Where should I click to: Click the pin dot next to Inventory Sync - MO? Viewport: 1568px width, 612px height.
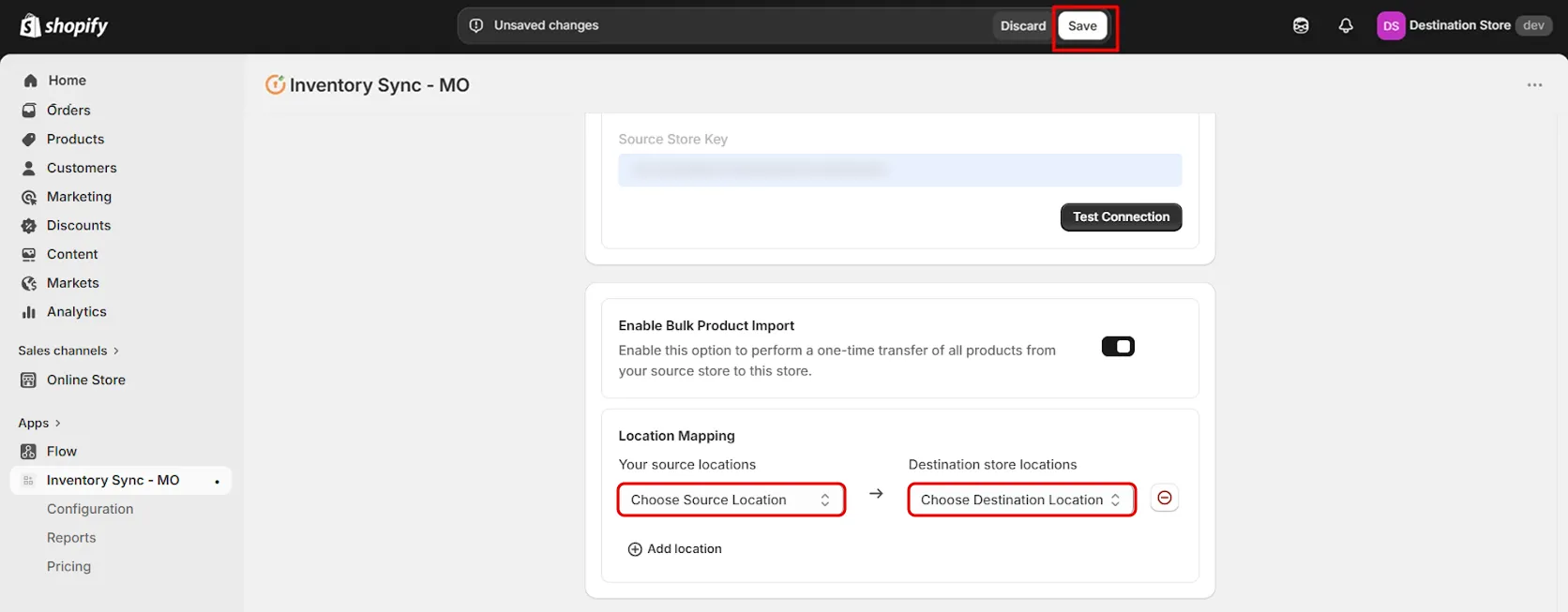tap(217, 482)
